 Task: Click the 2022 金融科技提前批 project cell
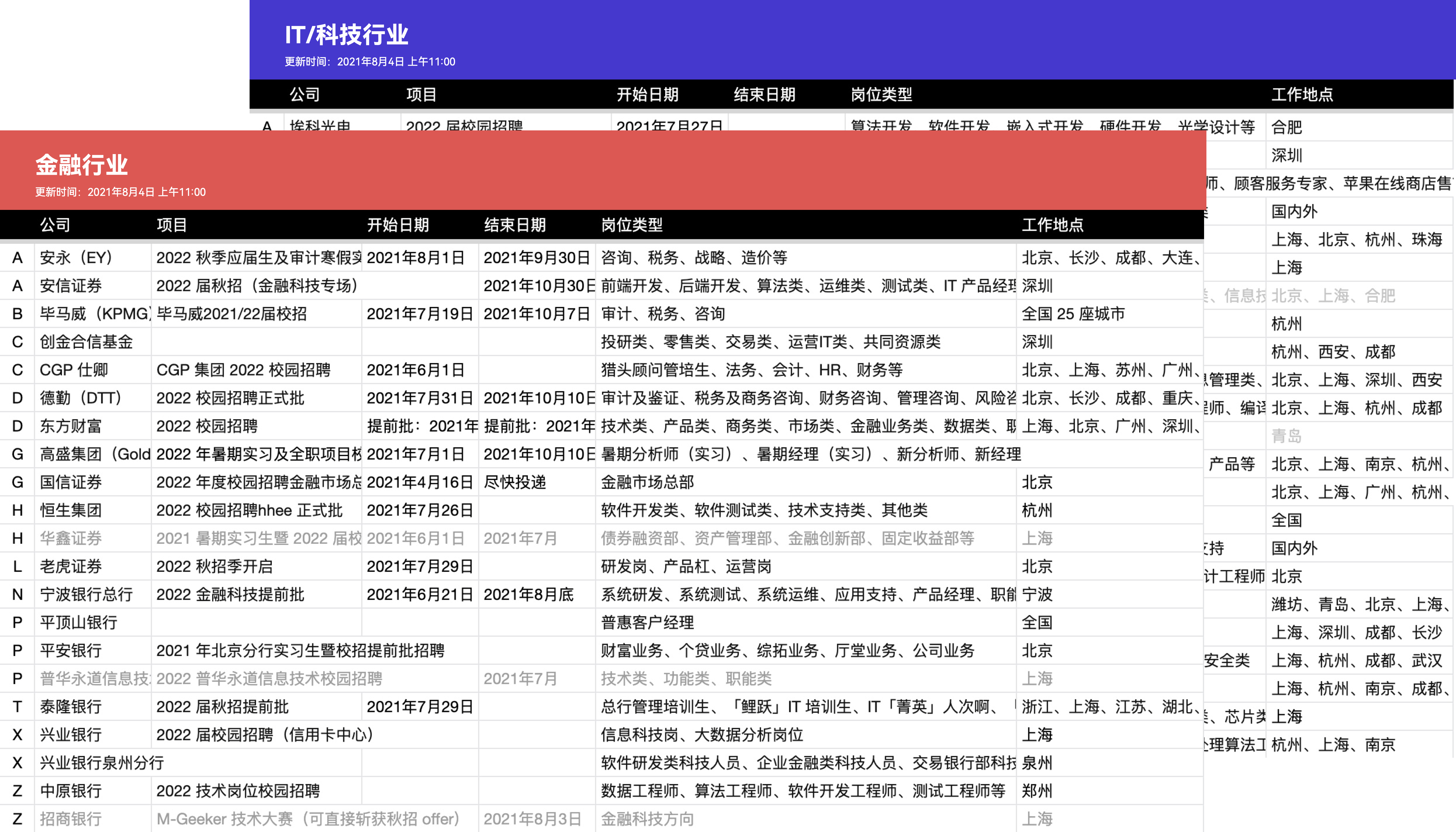[257, 594]
